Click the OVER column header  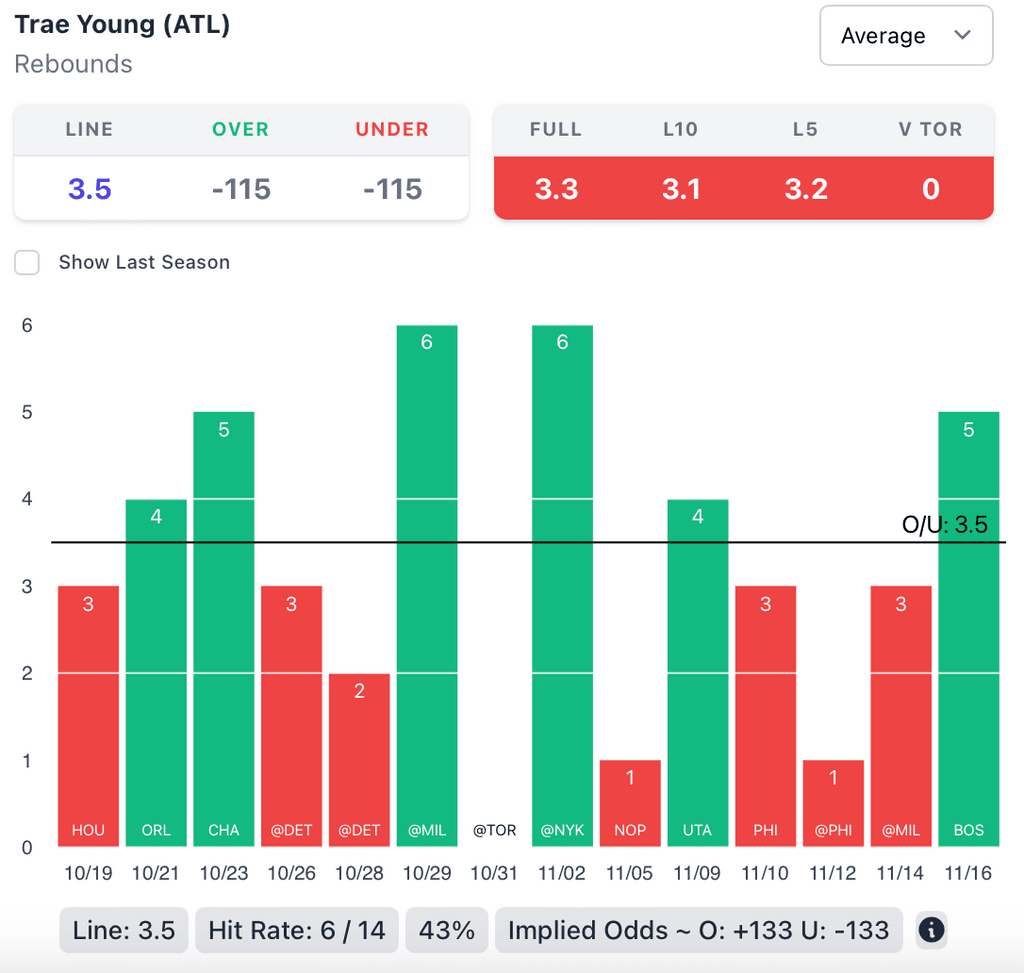tap(240, 129)
